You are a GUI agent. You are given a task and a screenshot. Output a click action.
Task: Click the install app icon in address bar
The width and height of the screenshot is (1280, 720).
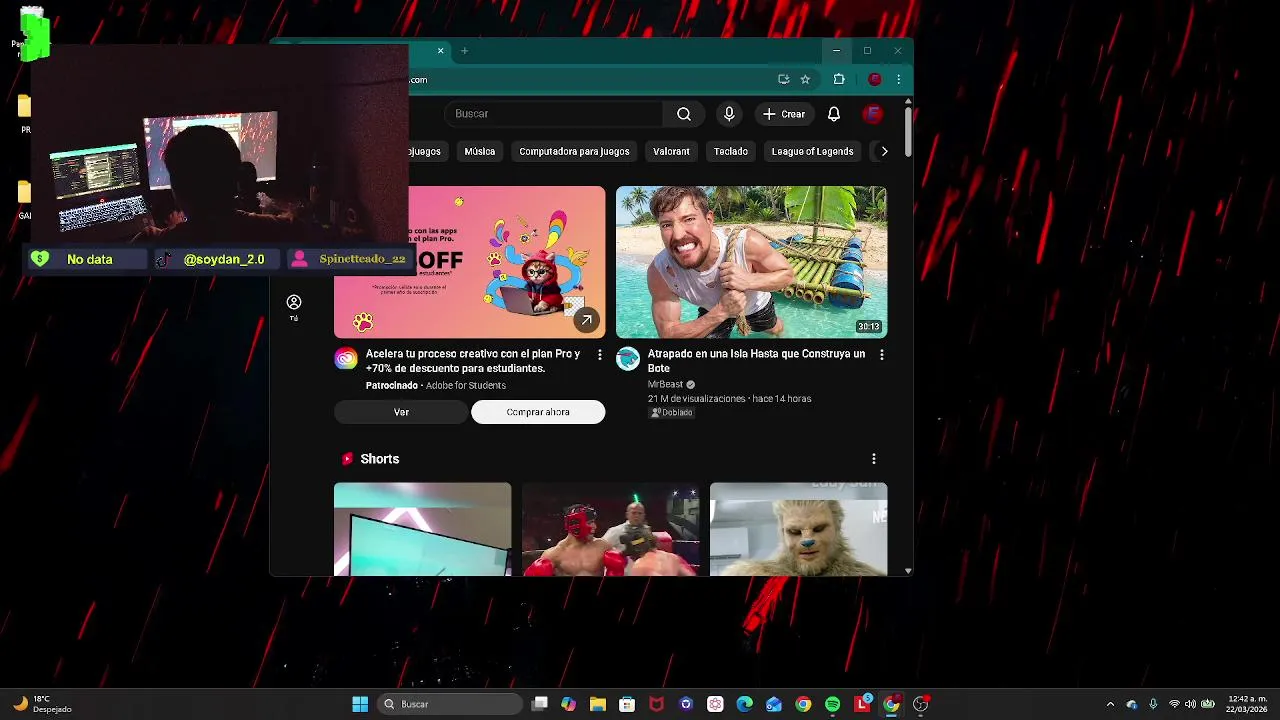(784, 79)
